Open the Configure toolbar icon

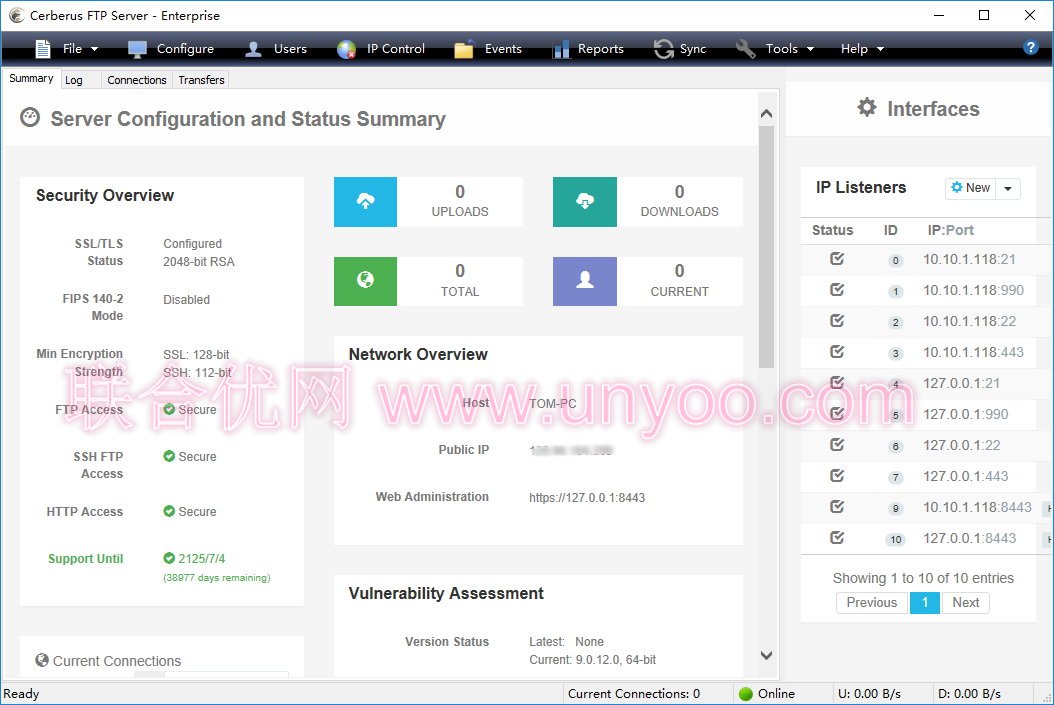[137, 49]
